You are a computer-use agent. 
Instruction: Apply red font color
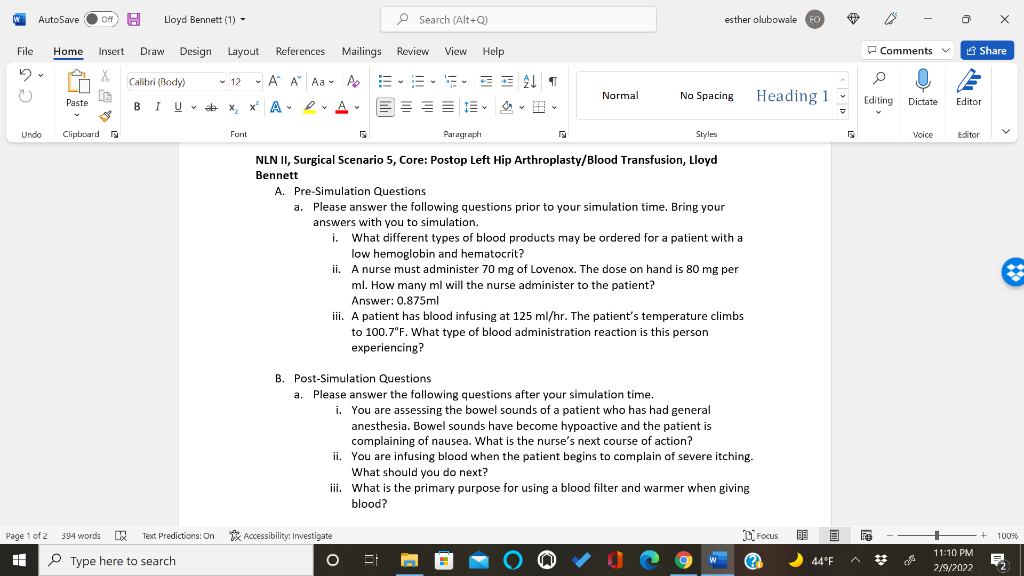(x=342, y=107)
